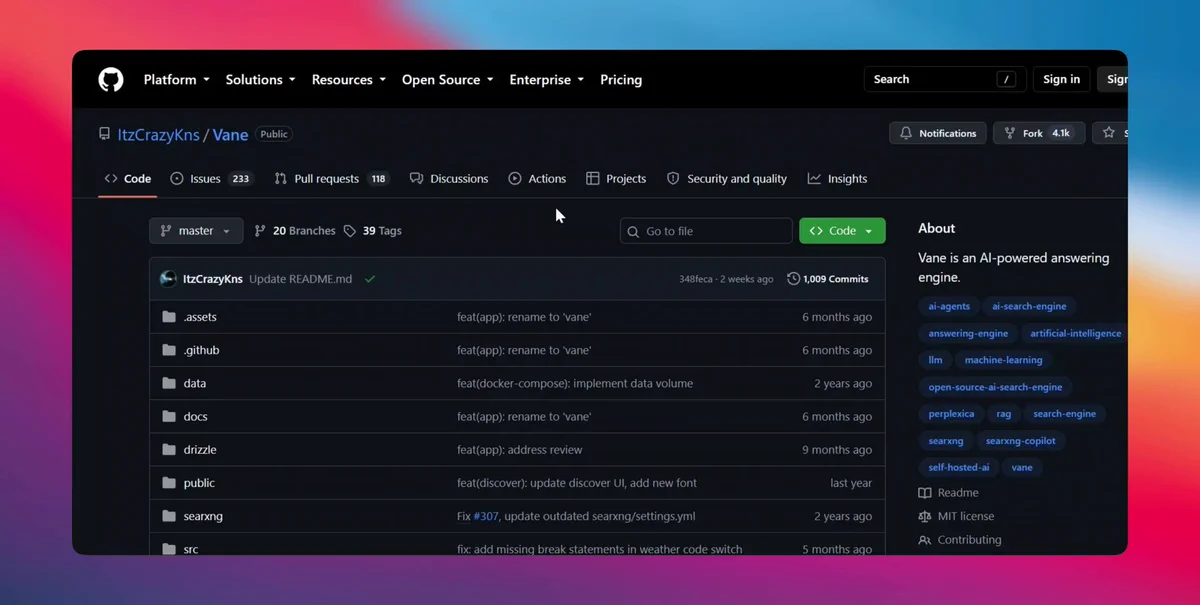Expand the master branch dropdown

(196, 231)
